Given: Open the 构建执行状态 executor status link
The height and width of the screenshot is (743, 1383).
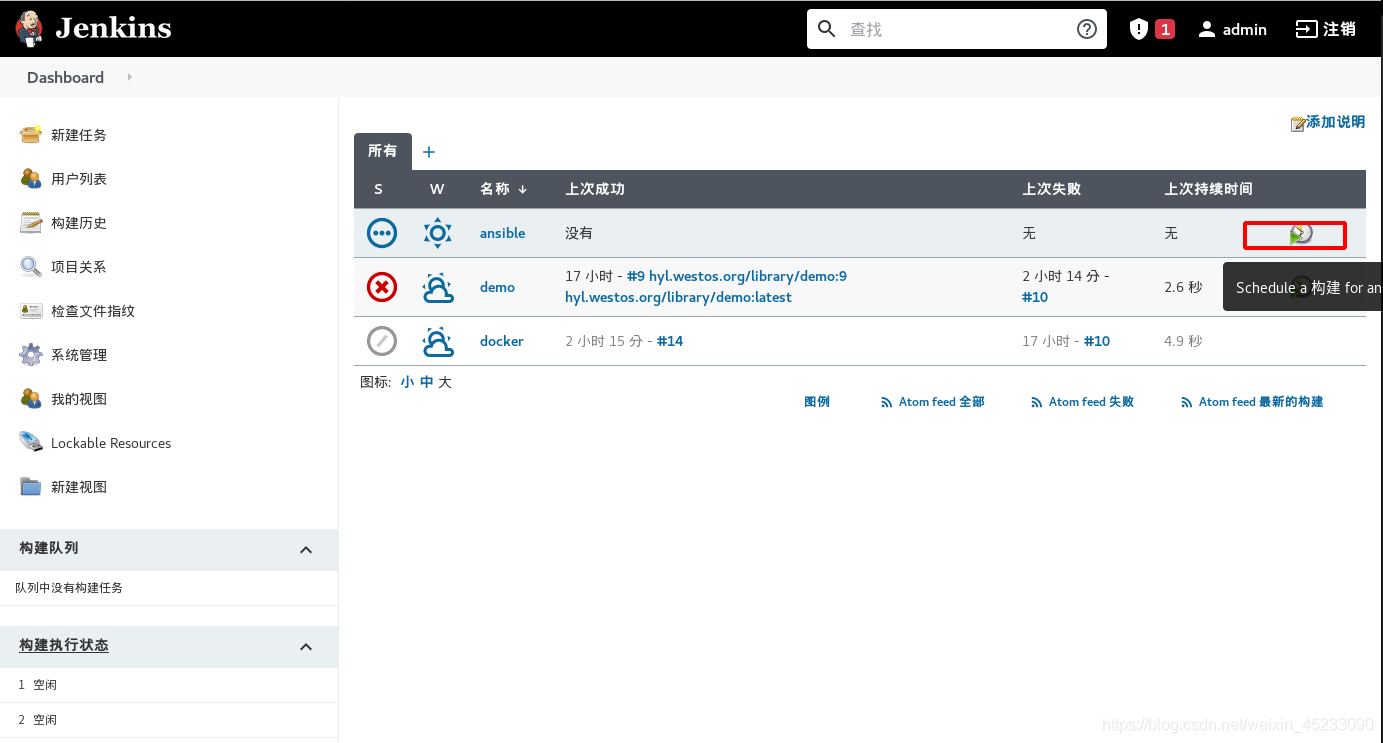Looking at the screenshot, I should 64,646.
